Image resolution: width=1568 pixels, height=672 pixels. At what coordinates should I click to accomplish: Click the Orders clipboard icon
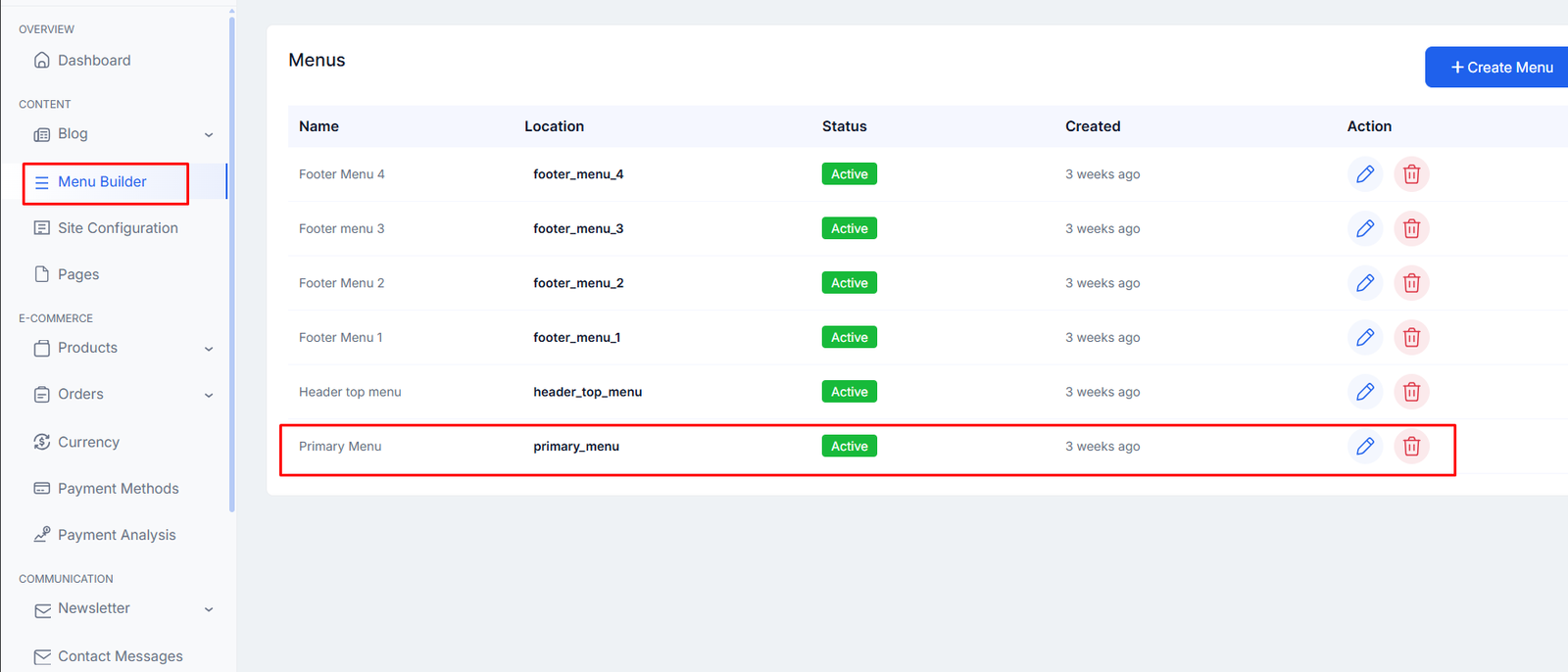coord(42,394)
